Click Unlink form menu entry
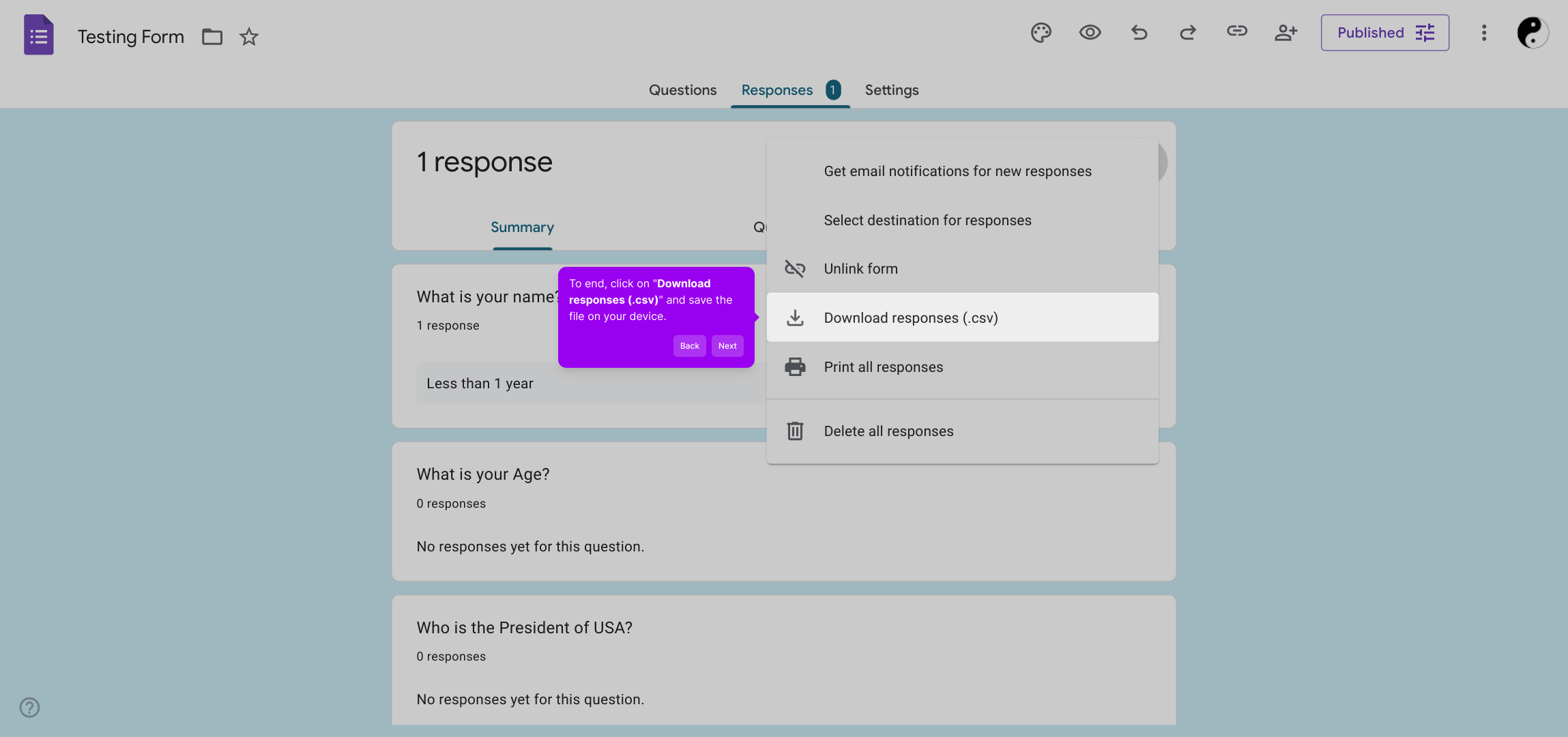The width and height of the screenshot is (1568, 737). pos(962,269)
